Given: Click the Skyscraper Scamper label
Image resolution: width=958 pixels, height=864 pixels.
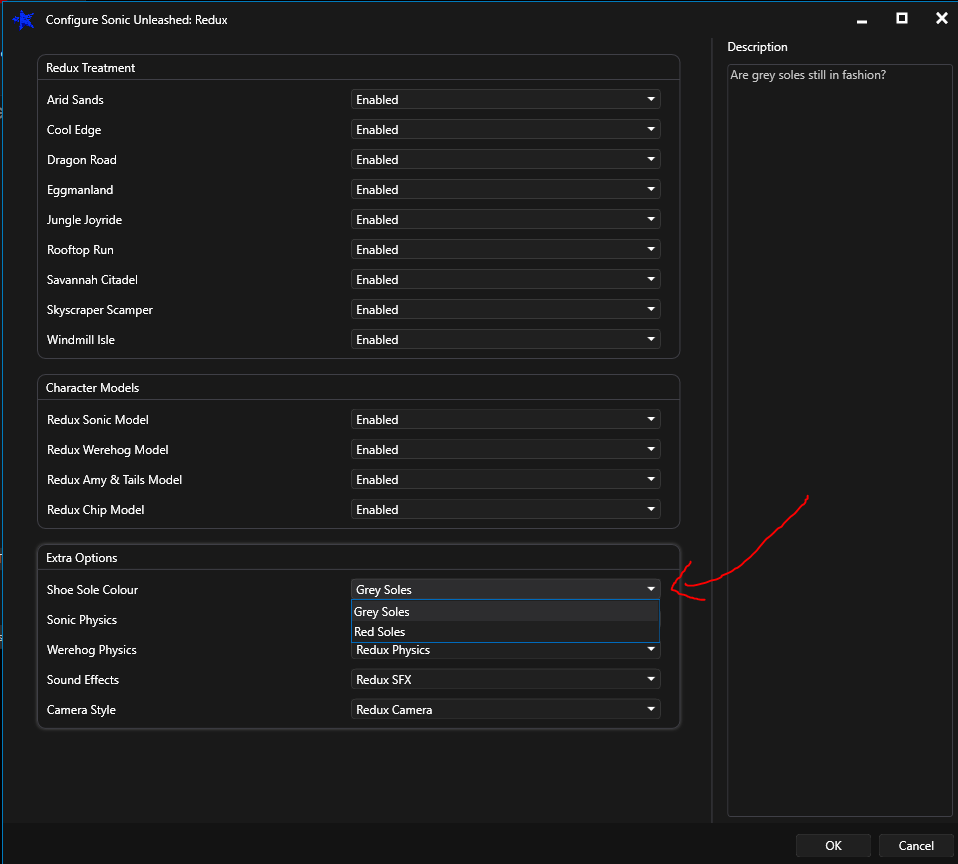Looking at the screenshot, I should point(100,310).
